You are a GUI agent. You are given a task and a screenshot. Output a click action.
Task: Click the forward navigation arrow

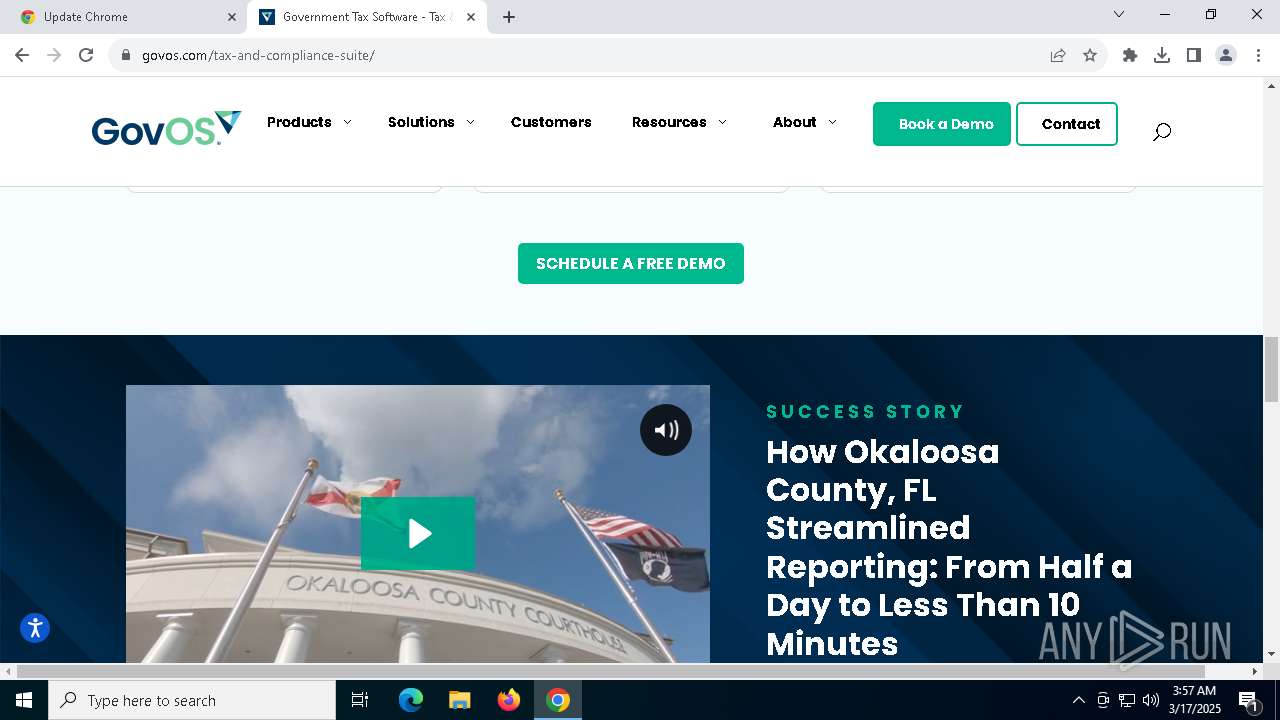[54, 55]
